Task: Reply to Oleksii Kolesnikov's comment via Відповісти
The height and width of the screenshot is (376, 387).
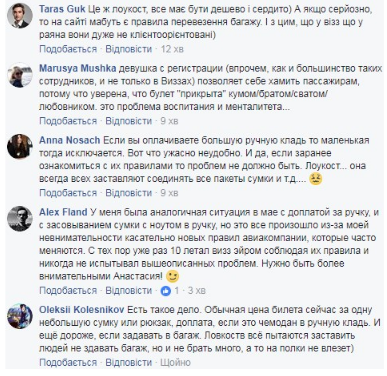Action: pyautogui.click(x=129, y=362)
